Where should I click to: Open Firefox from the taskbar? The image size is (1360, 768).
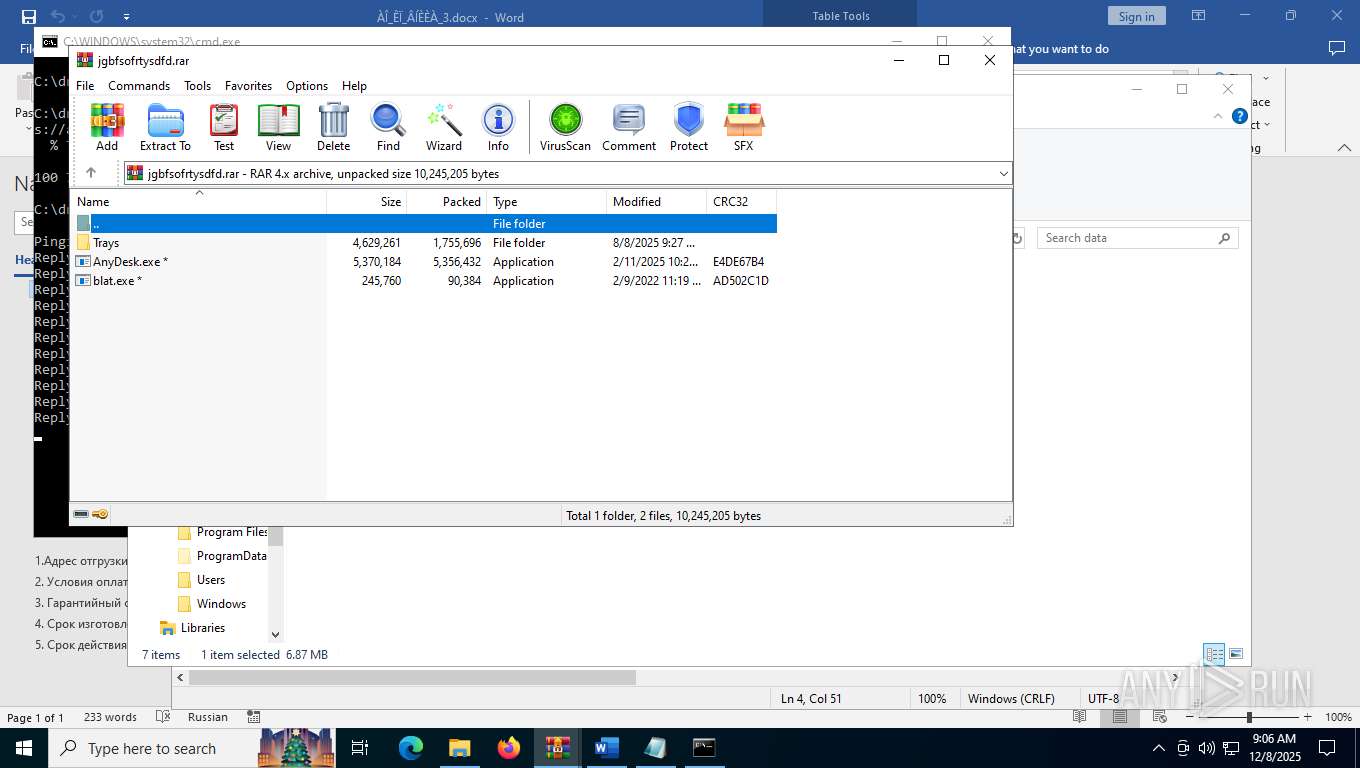click(509, 747)
